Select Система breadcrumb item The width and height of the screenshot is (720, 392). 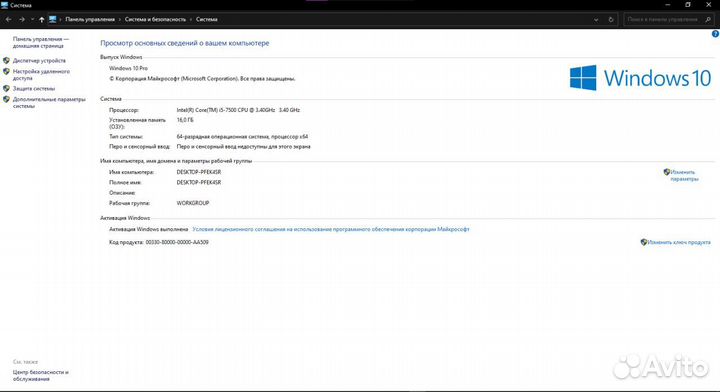pyautogui.click(x=207, y=19)
